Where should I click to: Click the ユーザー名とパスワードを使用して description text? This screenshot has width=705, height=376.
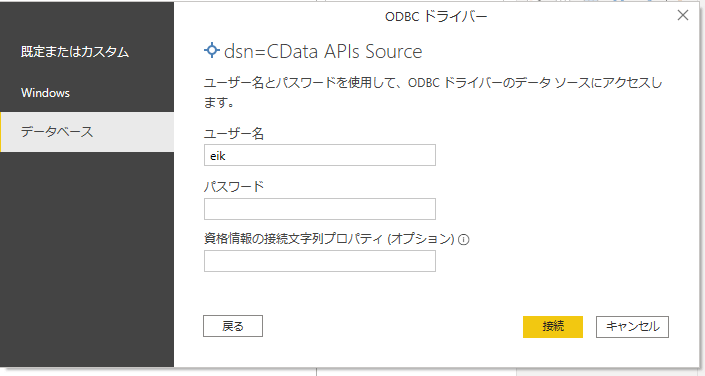[x=433, y=92]
